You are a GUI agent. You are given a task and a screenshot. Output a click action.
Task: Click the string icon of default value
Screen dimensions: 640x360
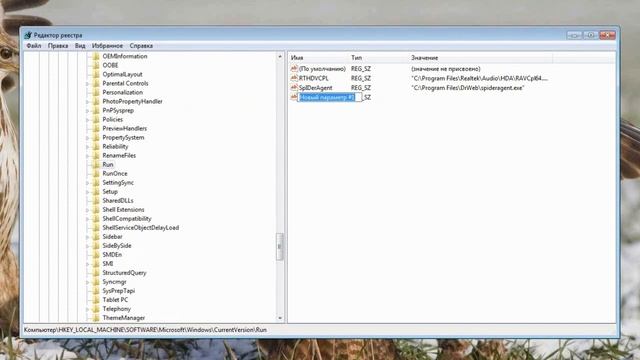[x=294, y=68]
